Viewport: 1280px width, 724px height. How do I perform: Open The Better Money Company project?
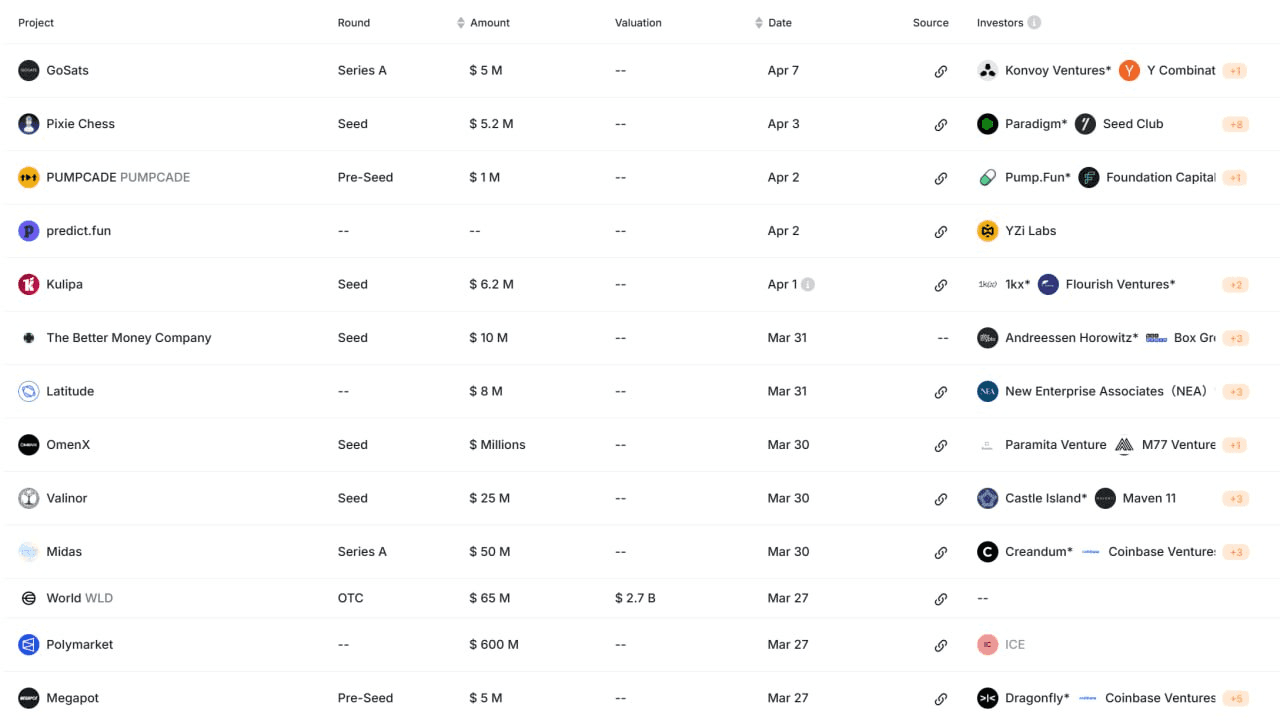point(128,338)
